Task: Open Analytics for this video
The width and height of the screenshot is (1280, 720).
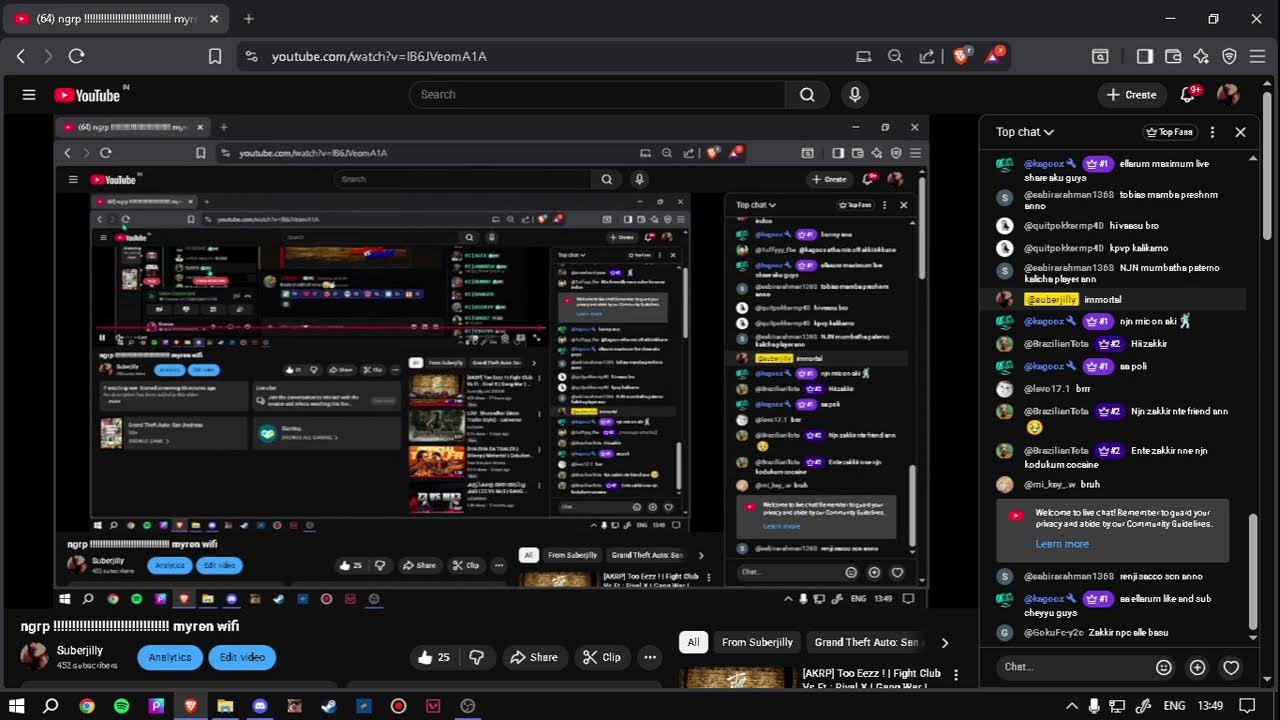Action: pyautogui.click(x=170, y=657)
